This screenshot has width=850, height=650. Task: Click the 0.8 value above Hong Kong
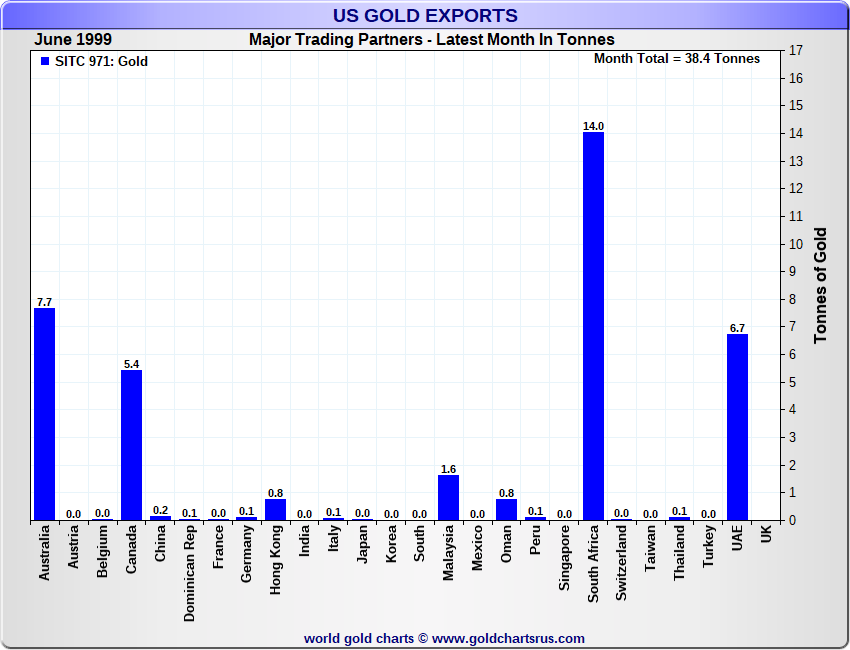tap(275, 493)
